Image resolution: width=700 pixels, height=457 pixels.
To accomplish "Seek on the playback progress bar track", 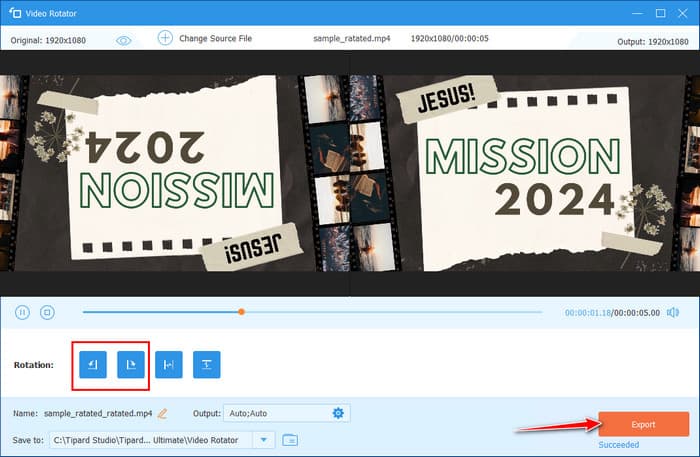I will point(312,312).
